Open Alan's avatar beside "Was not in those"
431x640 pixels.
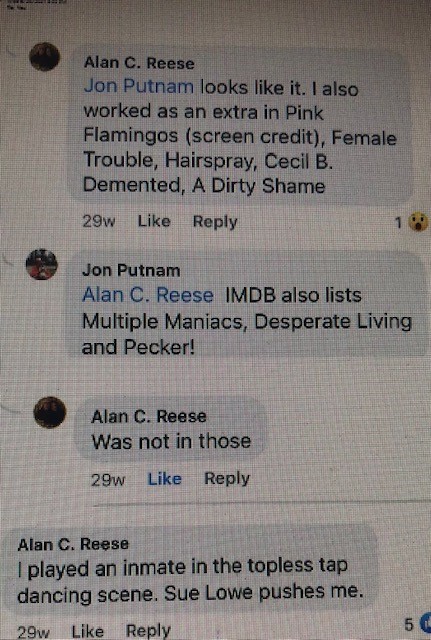50,412
